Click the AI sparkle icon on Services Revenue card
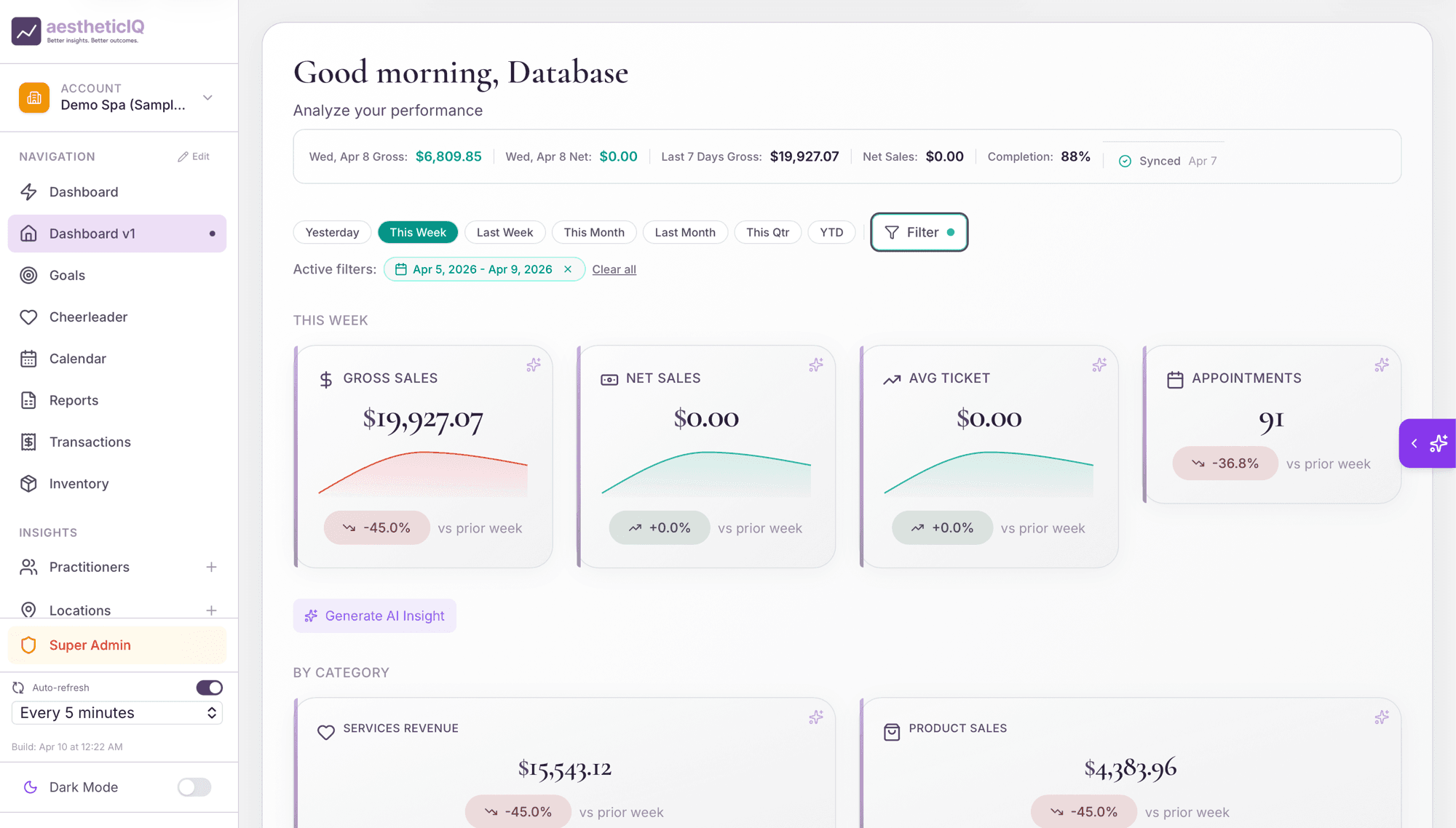The image size is (1456, 828). (x=816, y=717)
